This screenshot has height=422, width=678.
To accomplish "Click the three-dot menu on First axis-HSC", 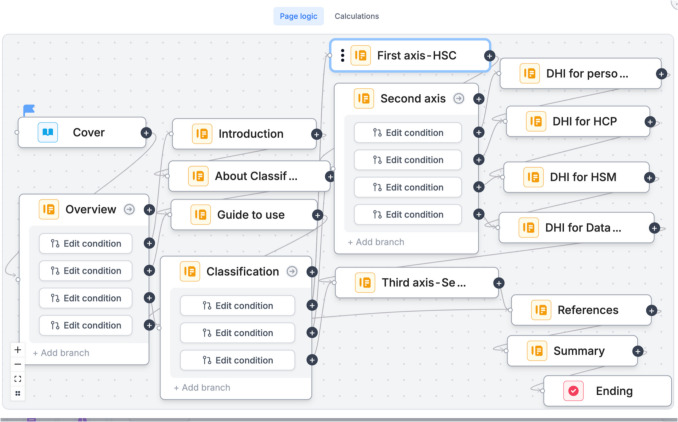I will 342,55.
